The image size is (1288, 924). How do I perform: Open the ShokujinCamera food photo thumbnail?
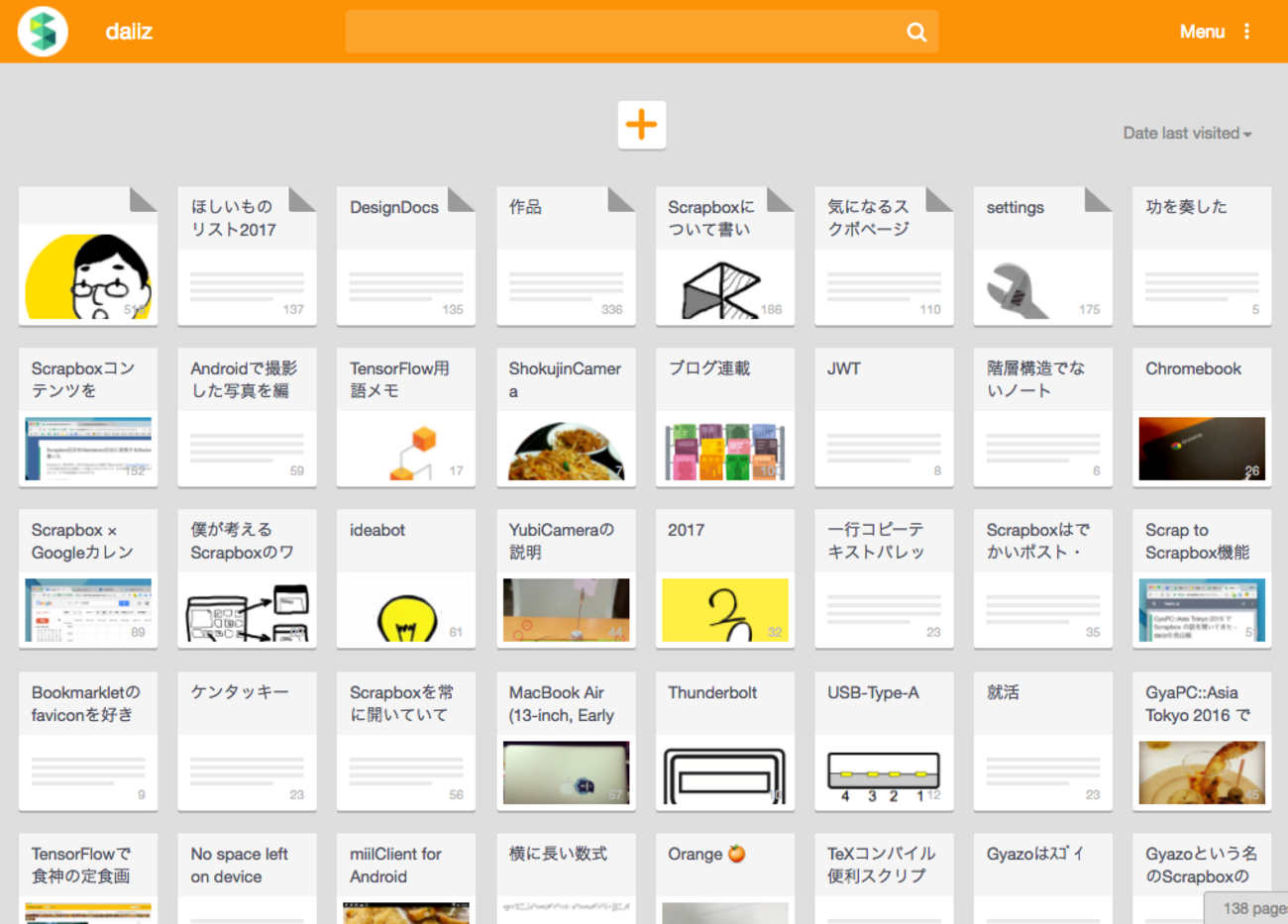[566, 450]
